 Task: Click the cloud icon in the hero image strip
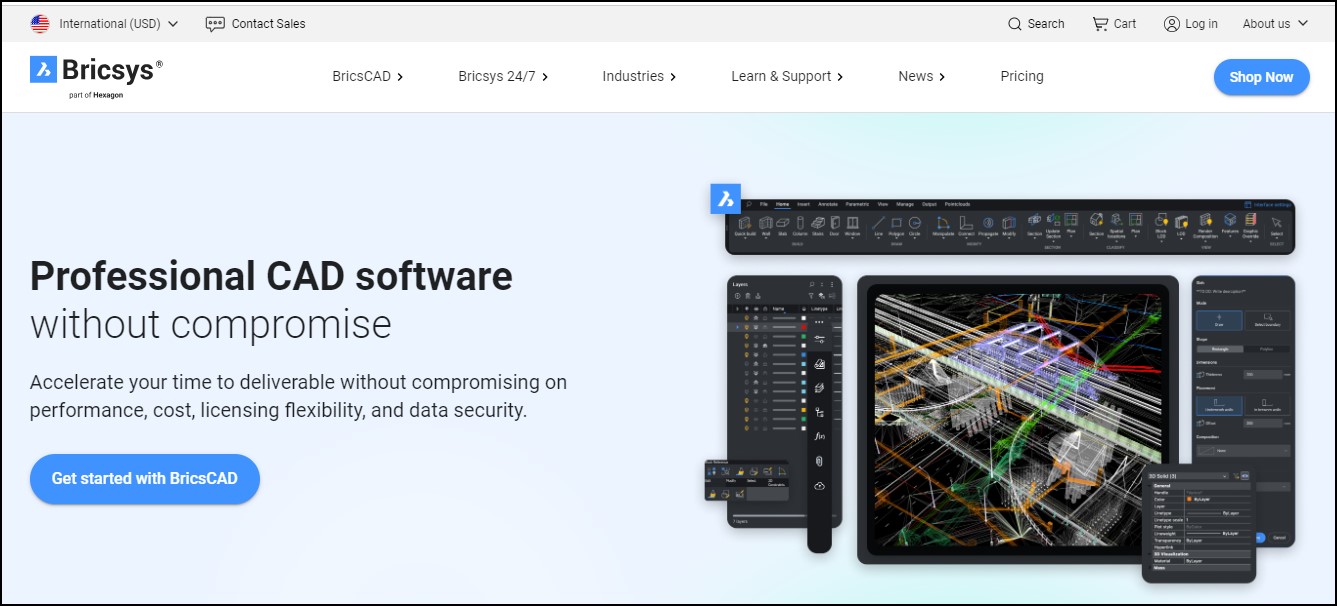pyautogui.click(x=819, y=486)
